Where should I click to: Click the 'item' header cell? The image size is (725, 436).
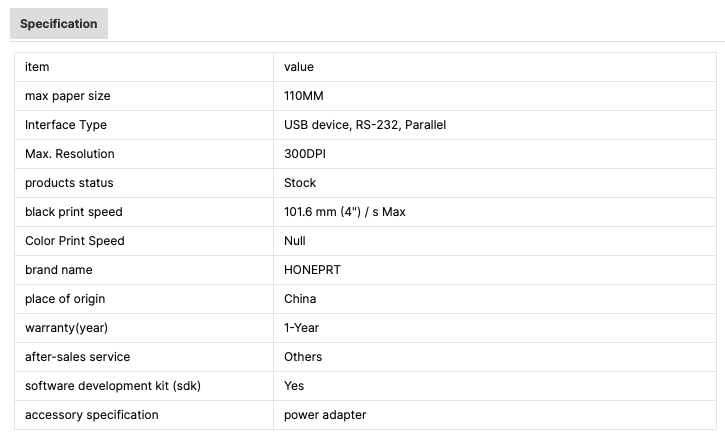37,67
